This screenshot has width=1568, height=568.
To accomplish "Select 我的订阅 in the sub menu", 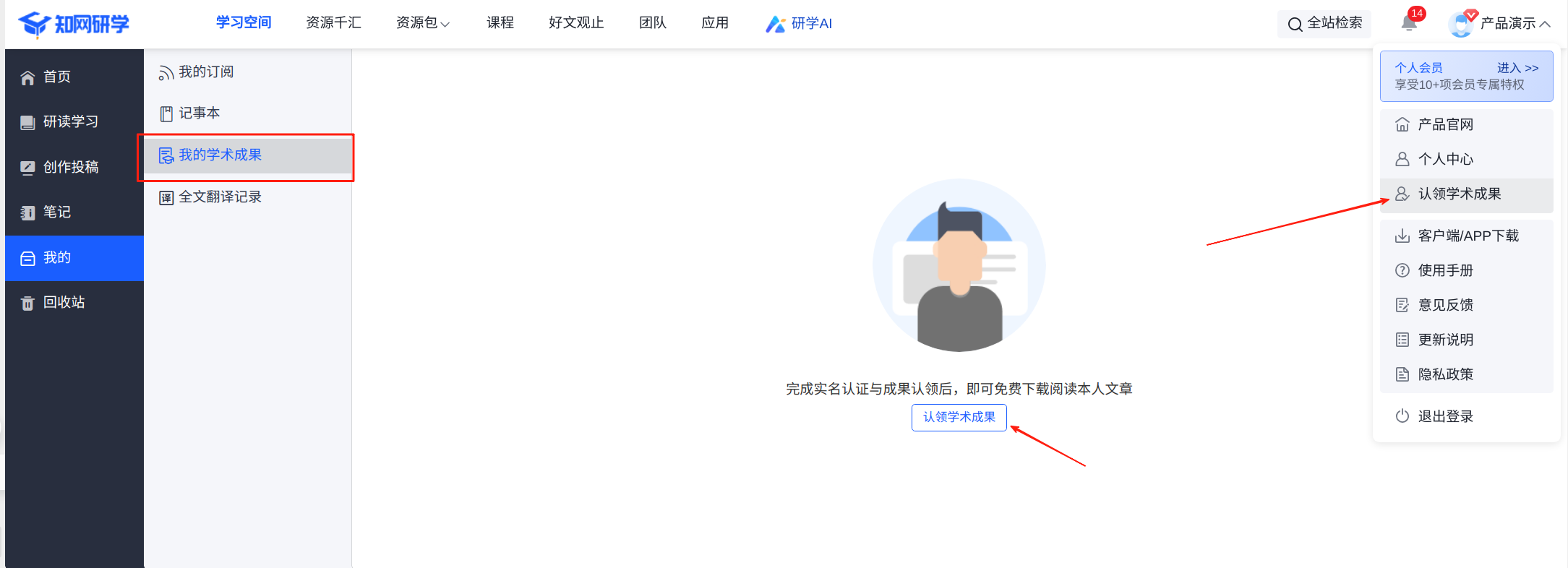I will click(x=206, y=72).
